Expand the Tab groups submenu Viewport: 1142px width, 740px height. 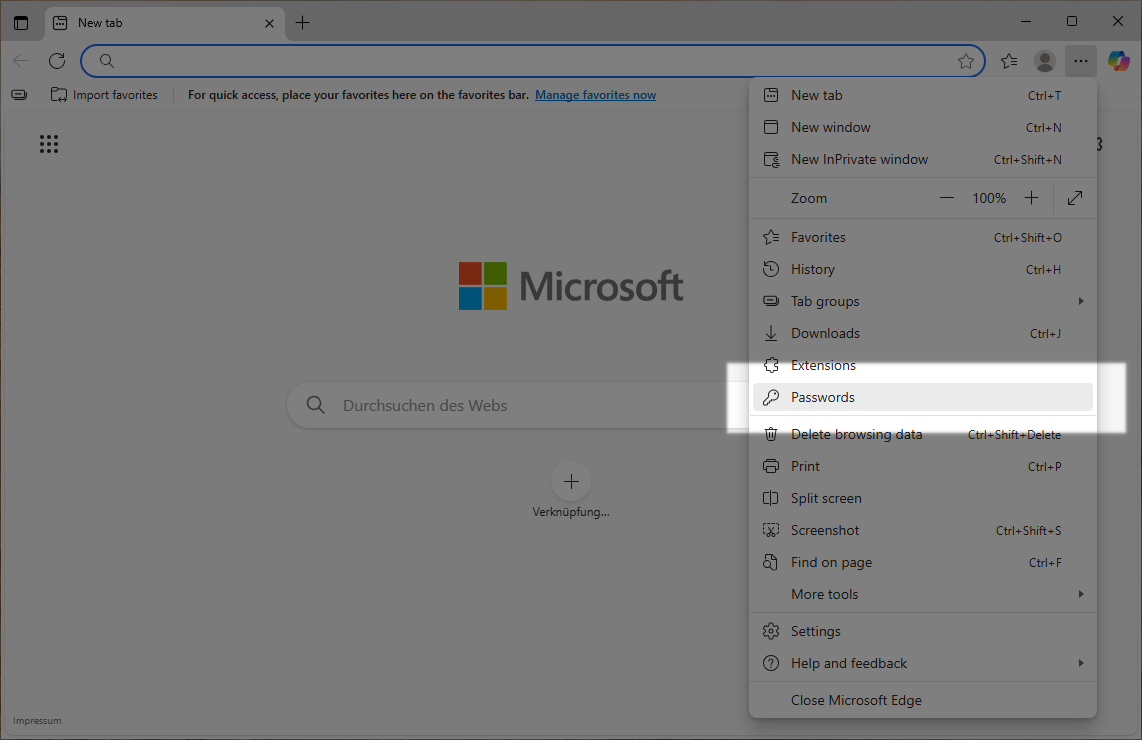(921, 301)
